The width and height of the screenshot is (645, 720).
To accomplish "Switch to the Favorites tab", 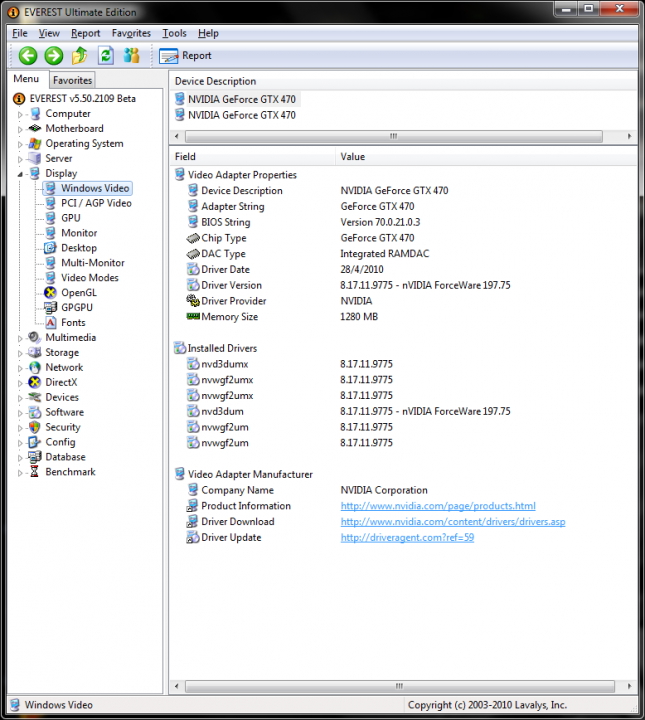I will coord(72,80).
